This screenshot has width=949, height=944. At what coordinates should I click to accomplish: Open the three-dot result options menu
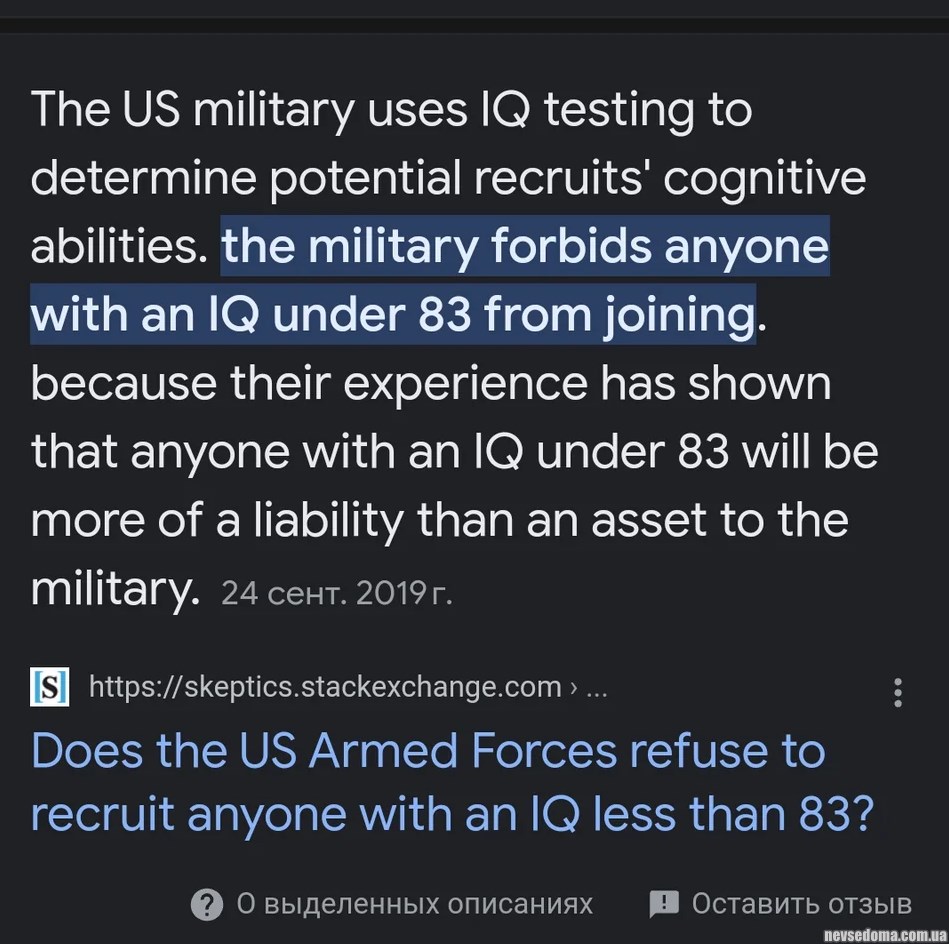898,692
